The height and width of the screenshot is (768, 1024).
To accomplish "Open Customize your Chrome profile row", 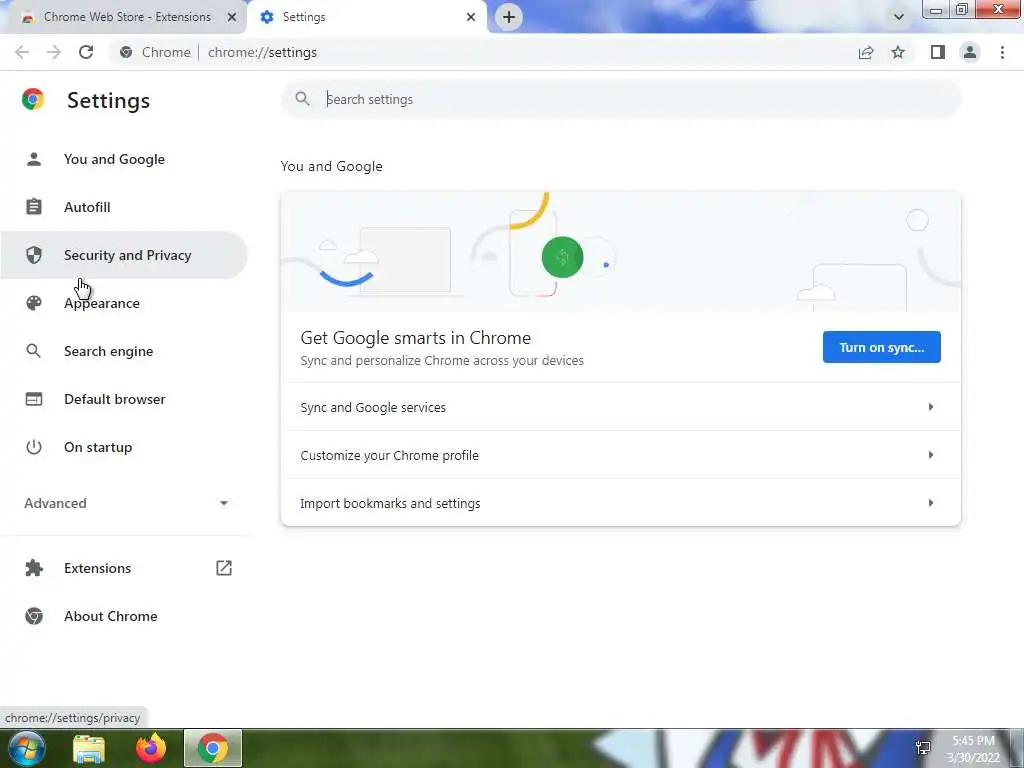I will [x=620, y=455].
